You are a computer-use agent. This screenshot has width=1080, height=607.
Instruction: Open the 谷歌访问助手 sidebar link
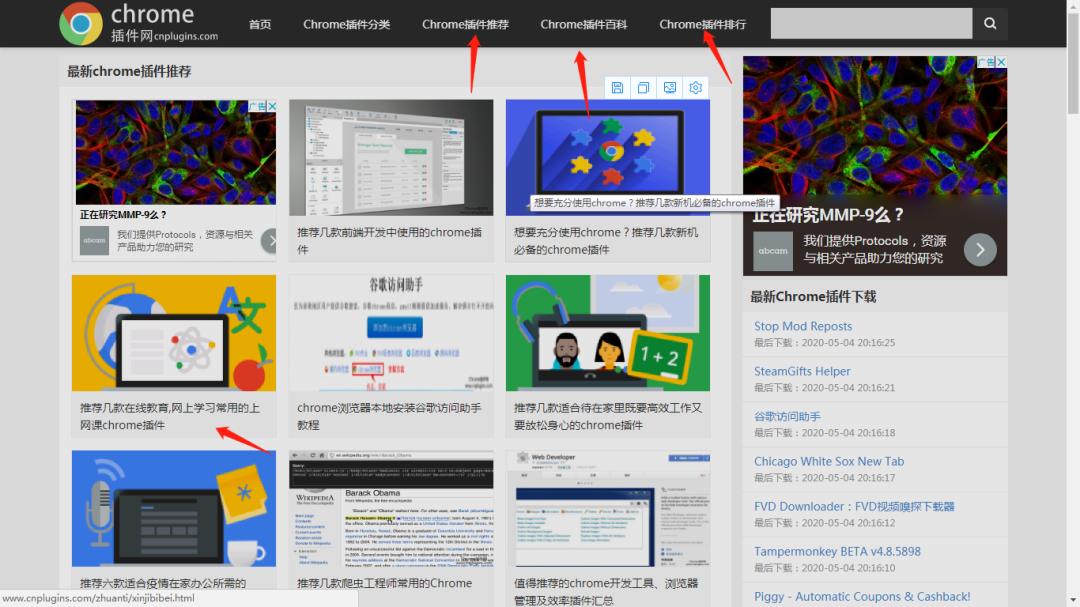pos(787,416)
